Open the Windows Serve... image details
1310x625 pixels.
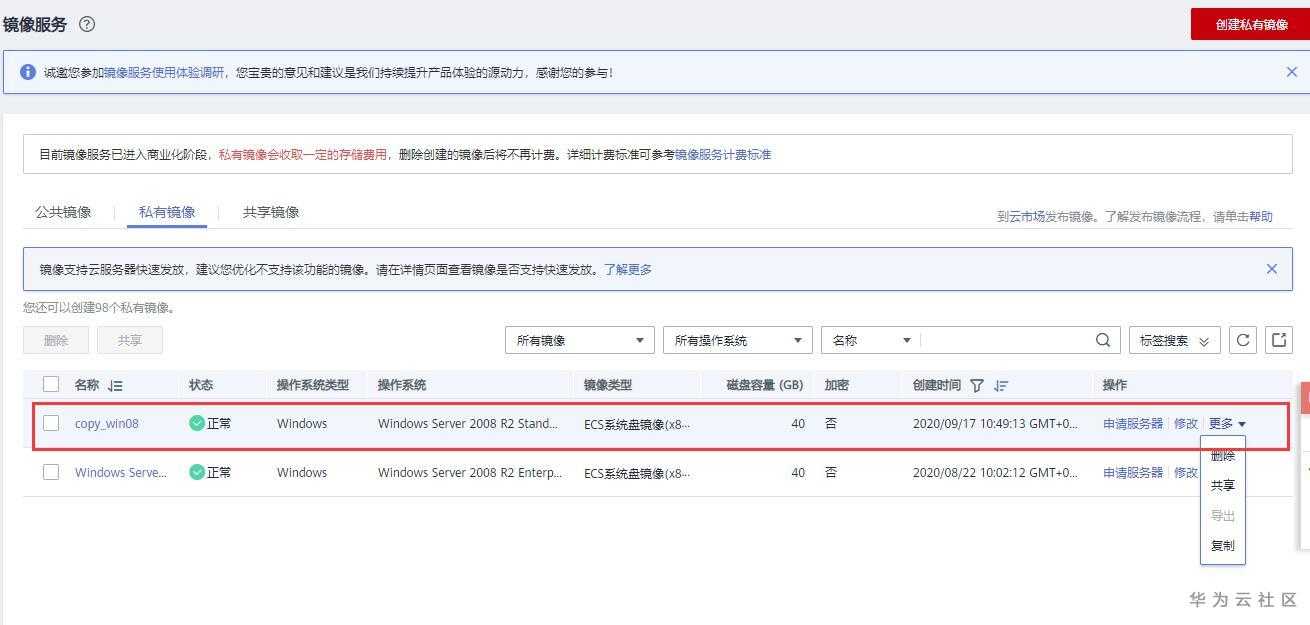(121, 473)
